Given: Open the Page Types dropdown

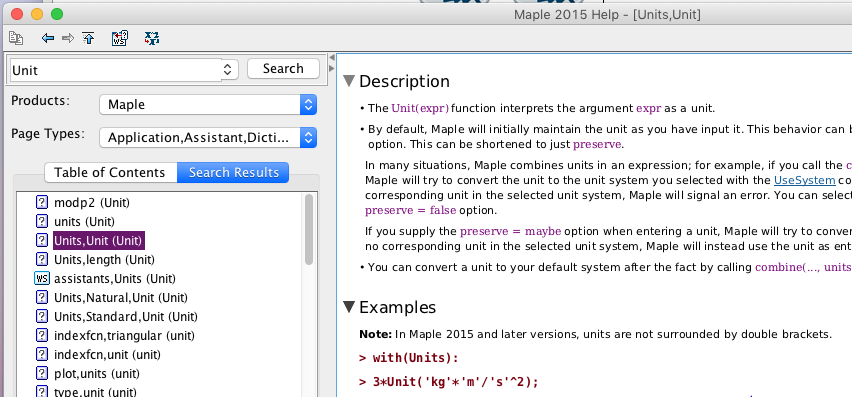Looking at the screenshot, I should (x=208, y=137).
